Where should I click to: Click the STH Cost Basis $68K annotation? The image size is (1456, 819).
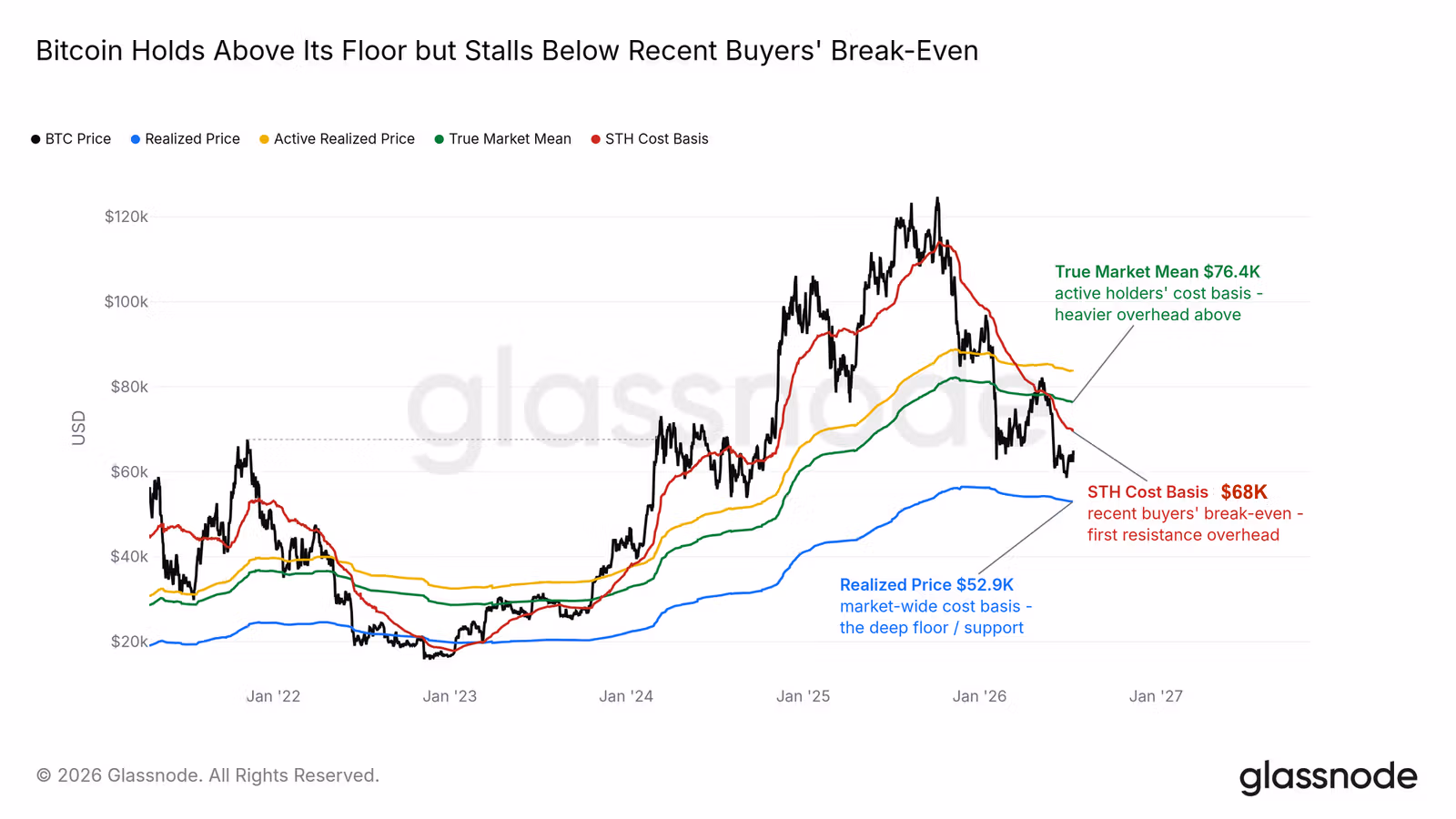tap(1178, 492)
